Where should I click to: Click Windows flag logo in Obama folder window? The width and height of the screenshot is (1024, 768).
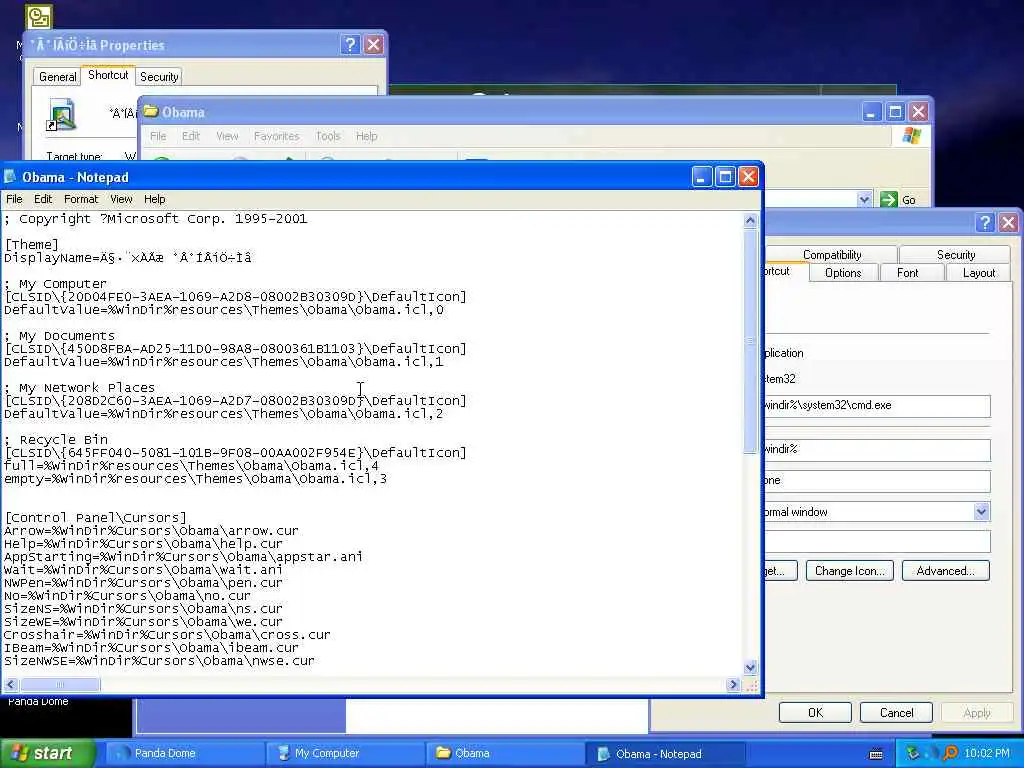(x=911, y=136)
